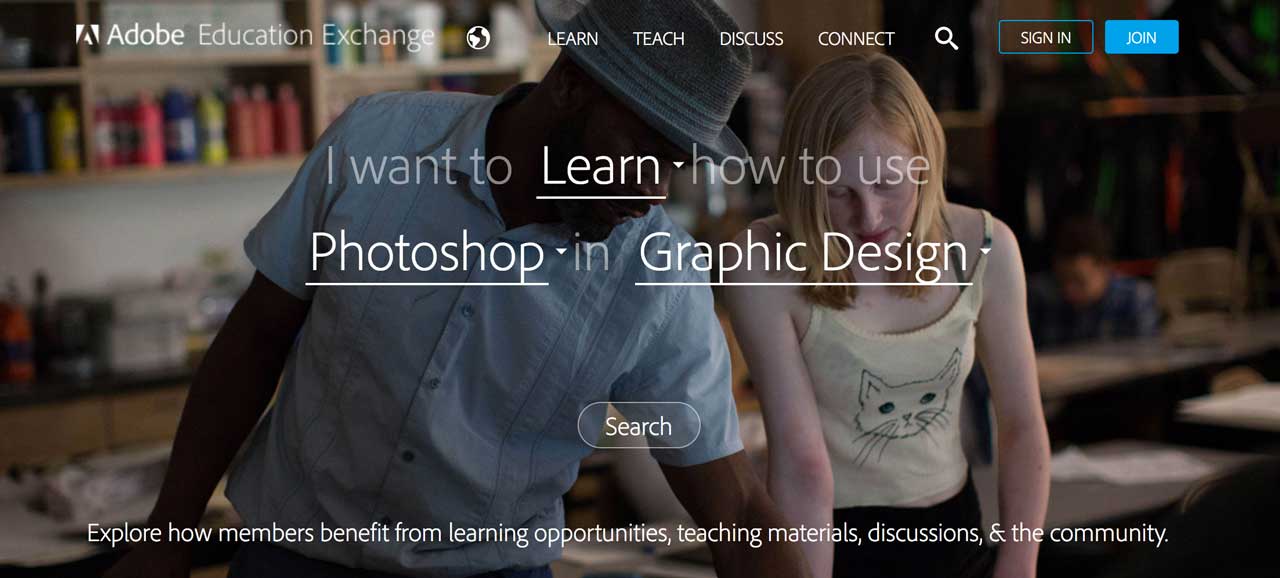
Task: Click the rounded Search button
Action: [x=639, y=425]
